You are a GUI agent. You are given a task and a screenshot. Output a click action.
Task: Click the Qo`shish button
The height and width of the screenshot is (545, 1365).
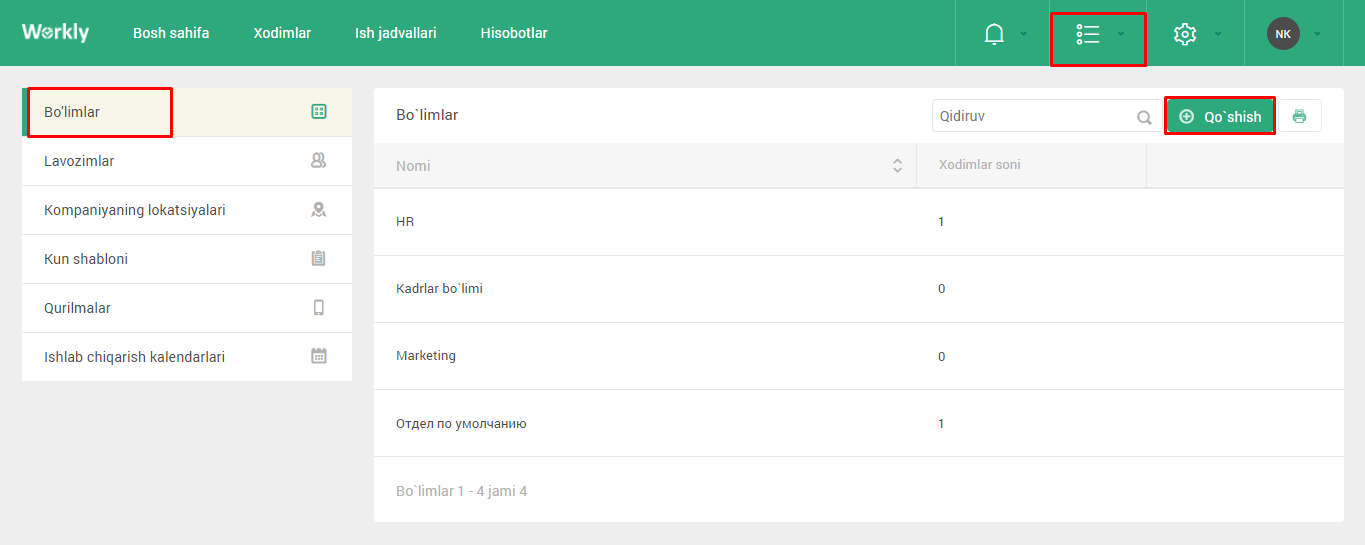(x=1220, y=116)
